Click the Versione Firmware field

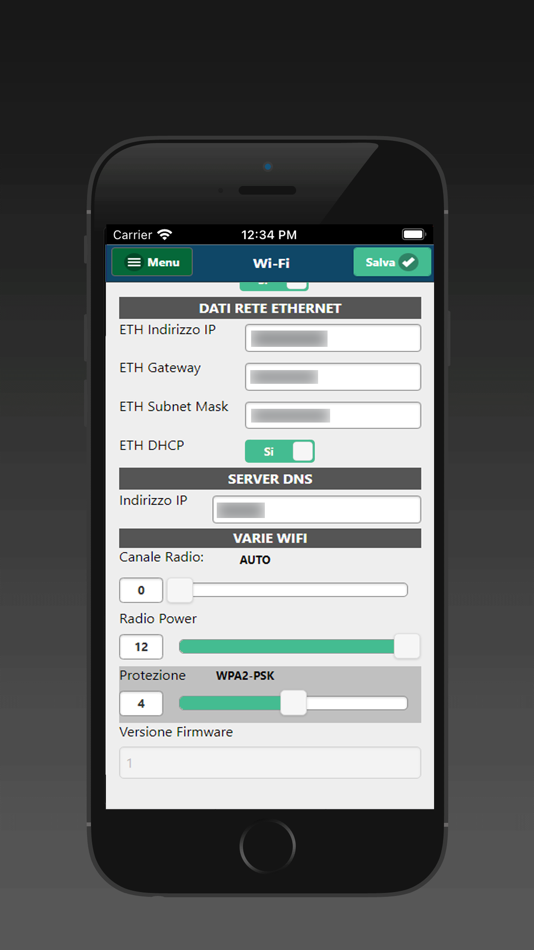[x=270, y=763]
